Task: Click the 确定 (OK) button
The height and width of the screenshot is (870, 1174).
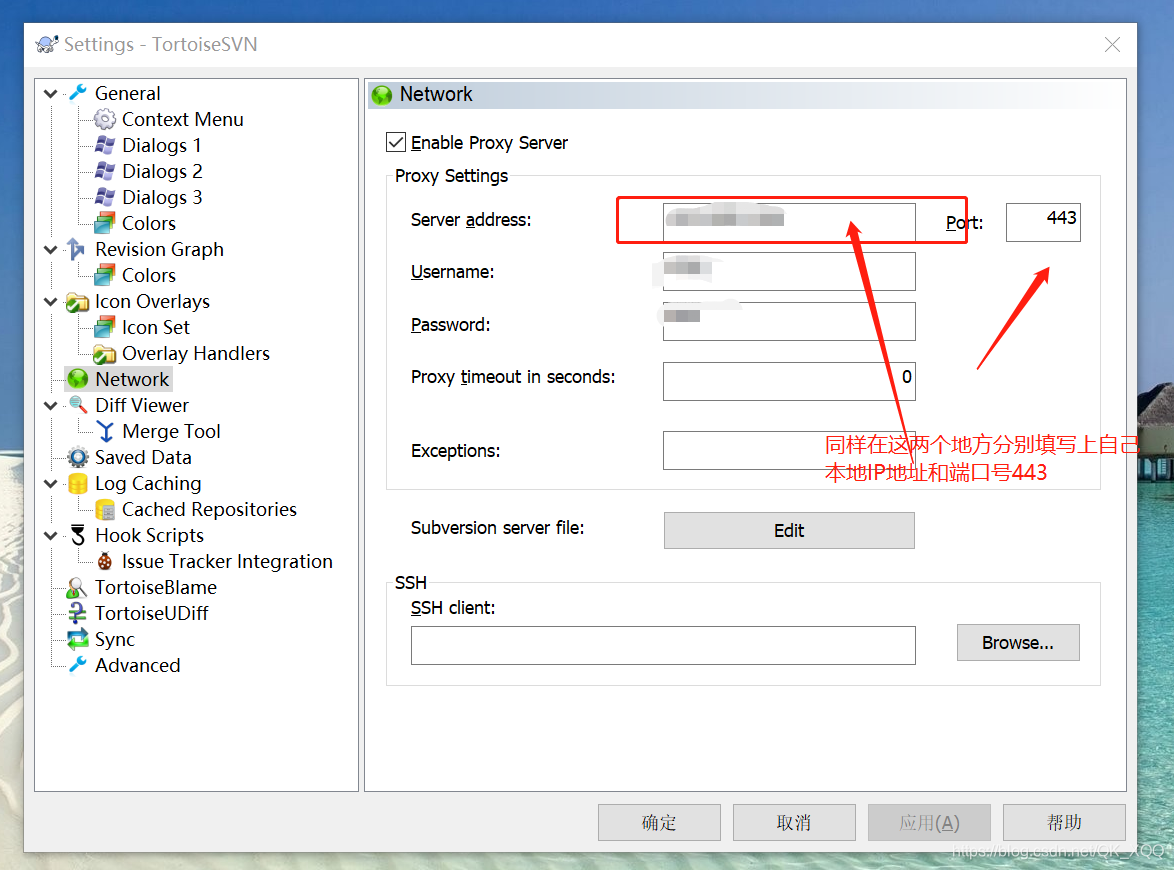Action: click(659, 822)
